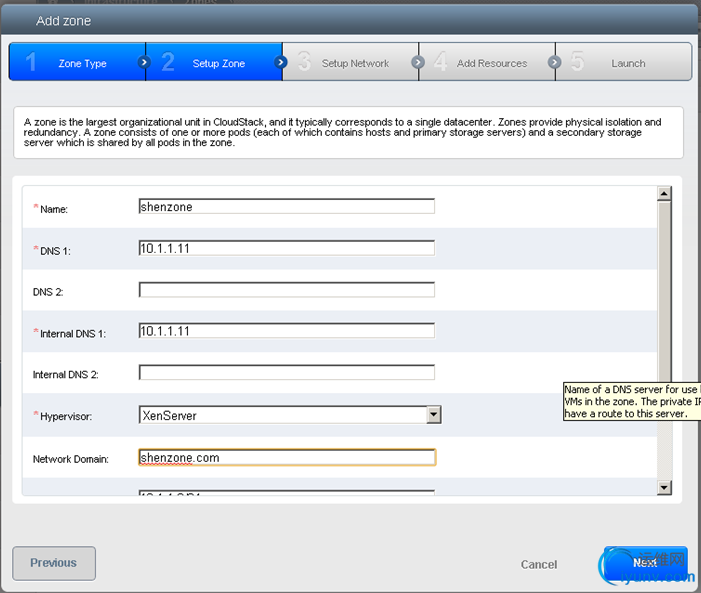Click the Hypervisor label text
Screen dimensions: 701x593
66,416
